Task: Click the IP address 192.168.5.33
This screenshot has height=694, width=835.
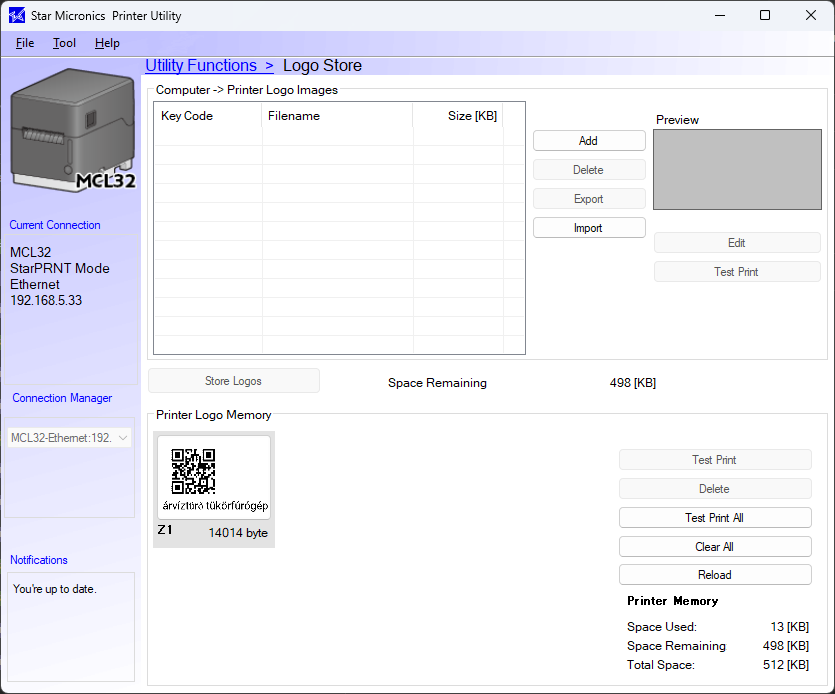Action: (46, 300)
